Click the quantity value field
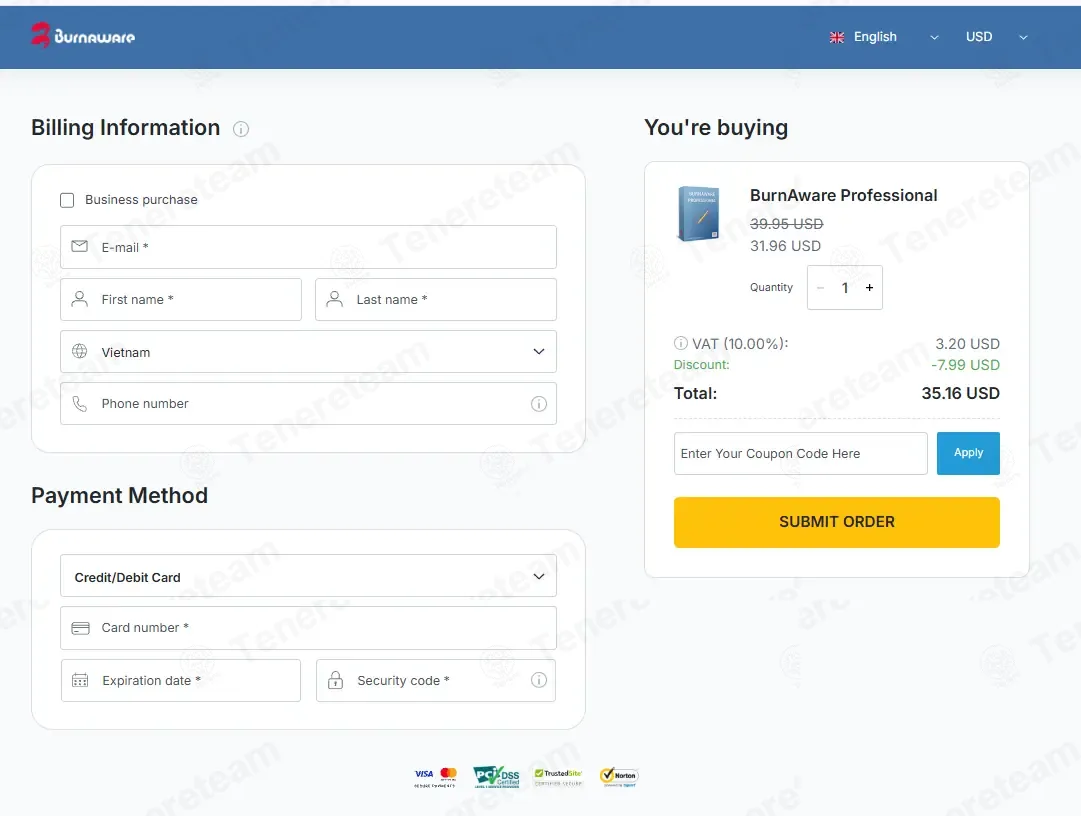1081x816 pixels. click(845, 287)
